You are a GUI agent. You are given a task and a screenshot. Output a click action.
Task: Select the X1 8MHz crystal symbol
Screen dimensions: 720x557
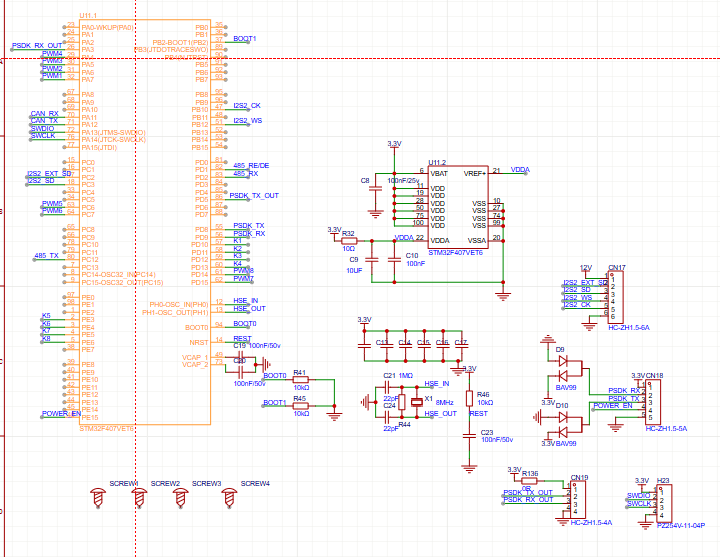[x=416, y=402]
